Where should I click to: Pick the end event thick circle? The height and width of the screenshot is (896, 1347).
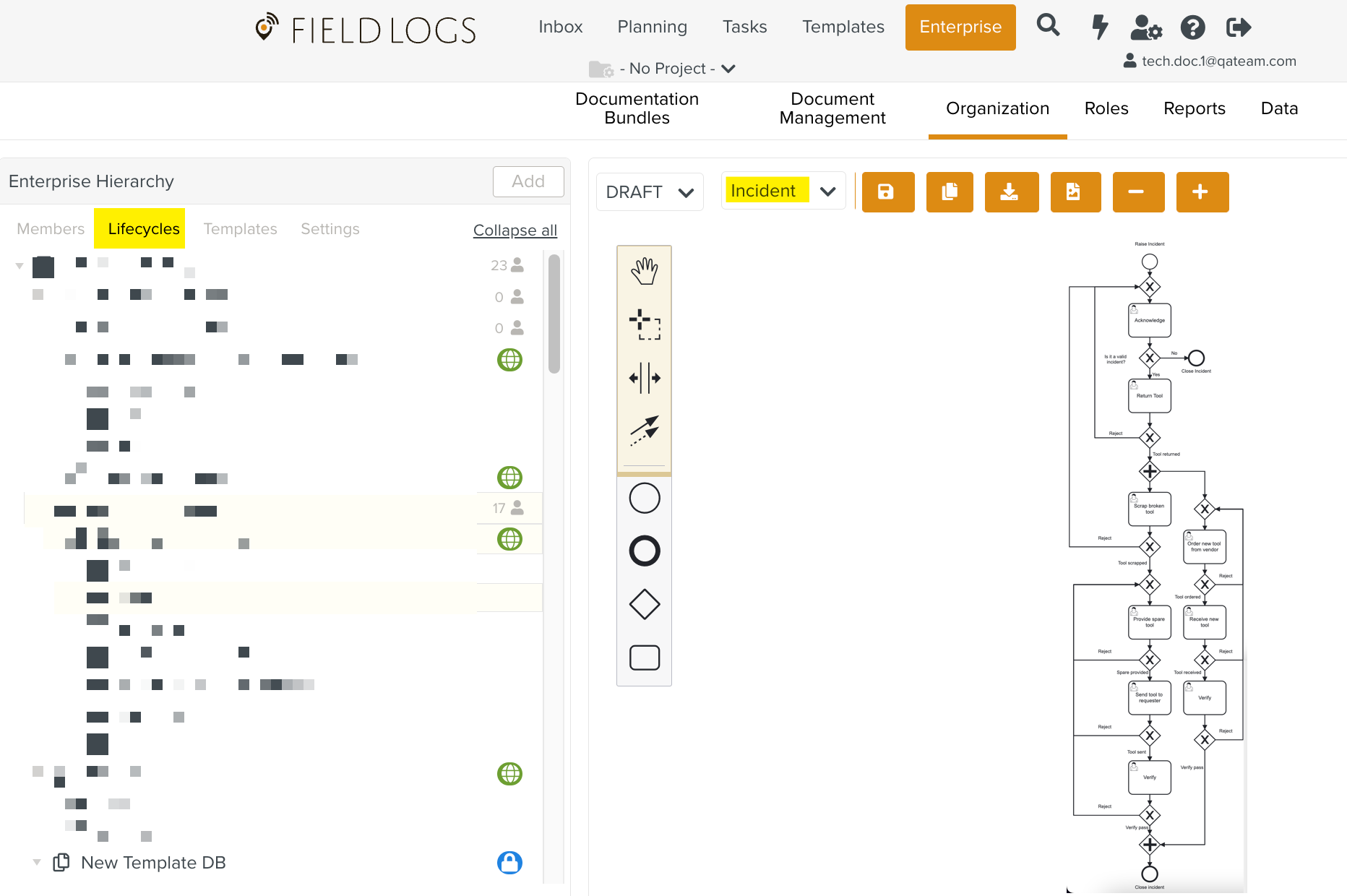[644, 551]
